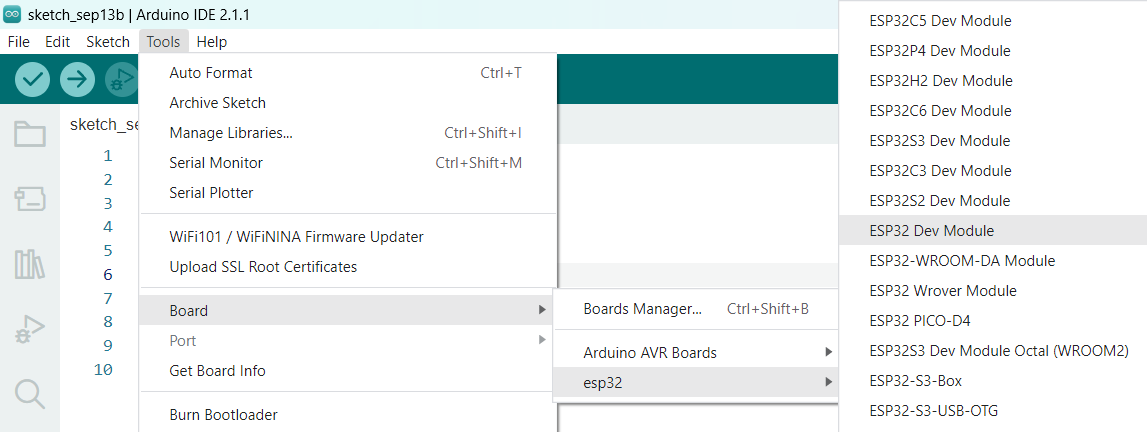Select ESP32 Dev Module board
Viewport: 1147px width, 432px height.
pyautogui.click(x=993, y=231)
